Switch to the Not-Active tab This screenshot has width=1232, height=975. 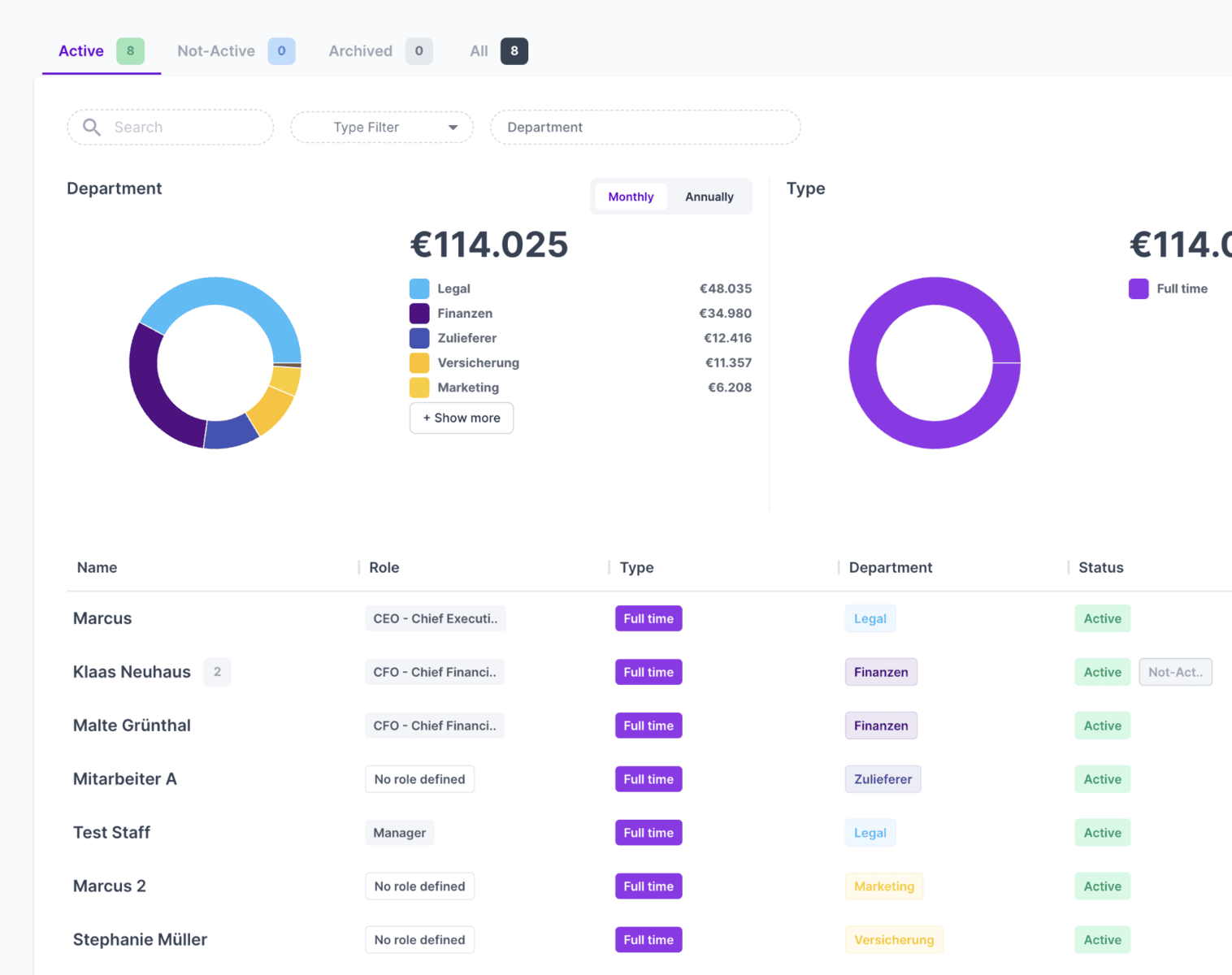click(216, 51)
